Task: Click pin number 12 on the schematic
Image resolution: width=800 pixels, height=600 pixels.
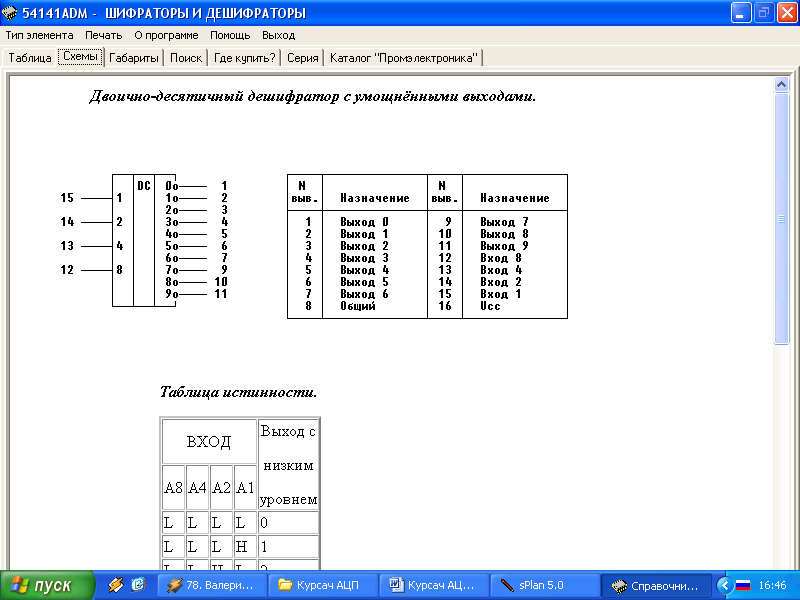Action: 67,270
